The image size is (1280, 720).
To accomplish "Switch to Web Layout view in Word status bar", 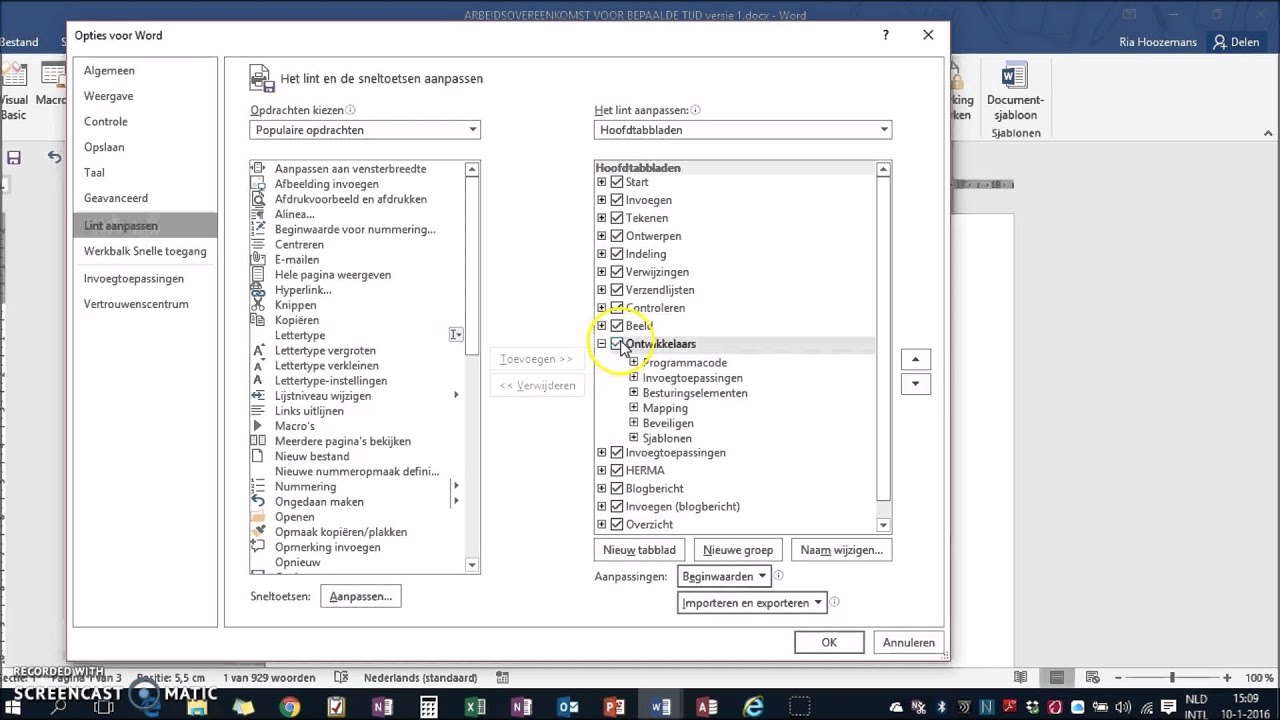I will pos(1093,678).
